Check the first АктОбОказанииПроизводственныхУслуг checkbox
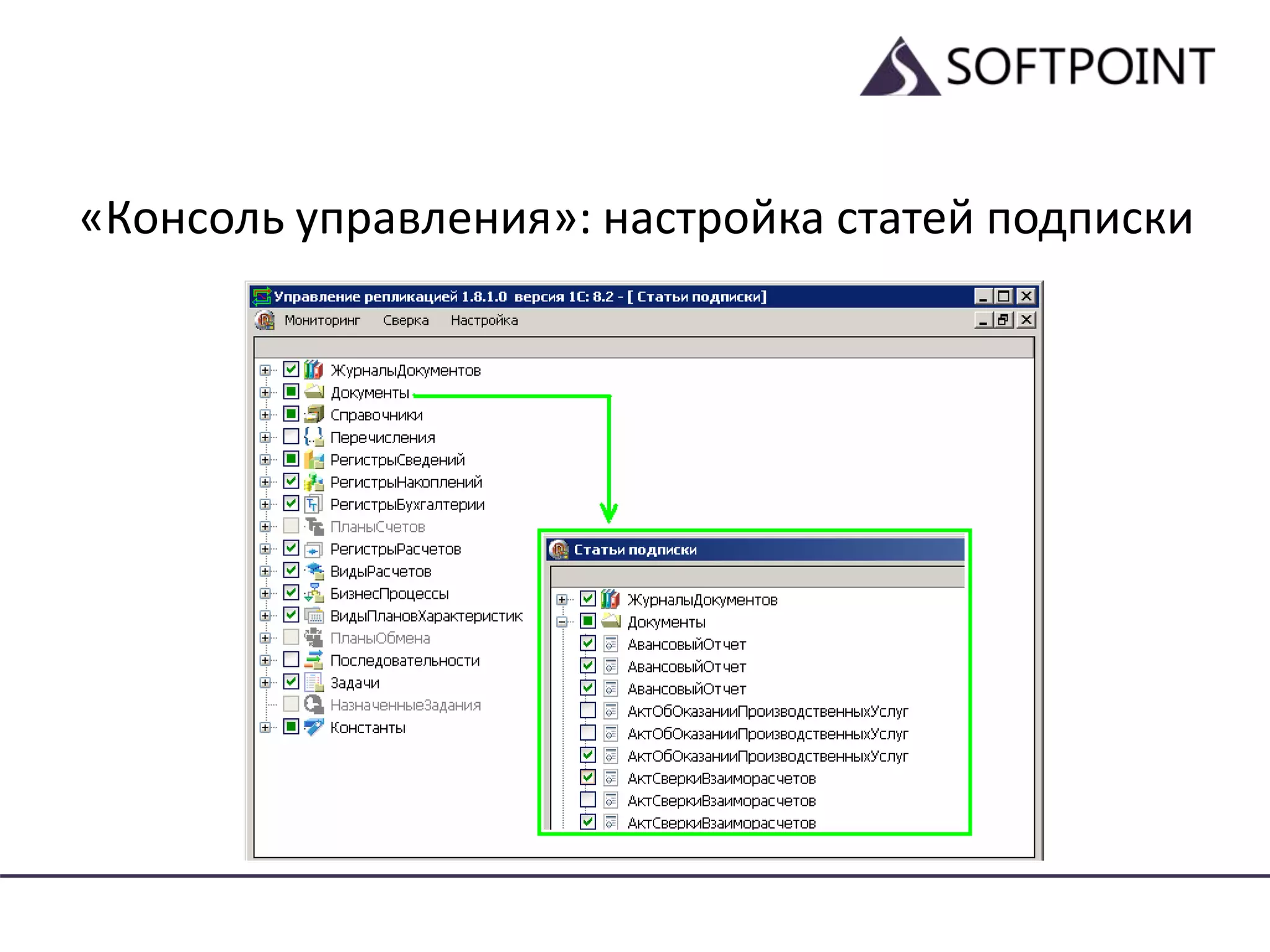The width and height of the screenshot is (1270, 952). 588,710
